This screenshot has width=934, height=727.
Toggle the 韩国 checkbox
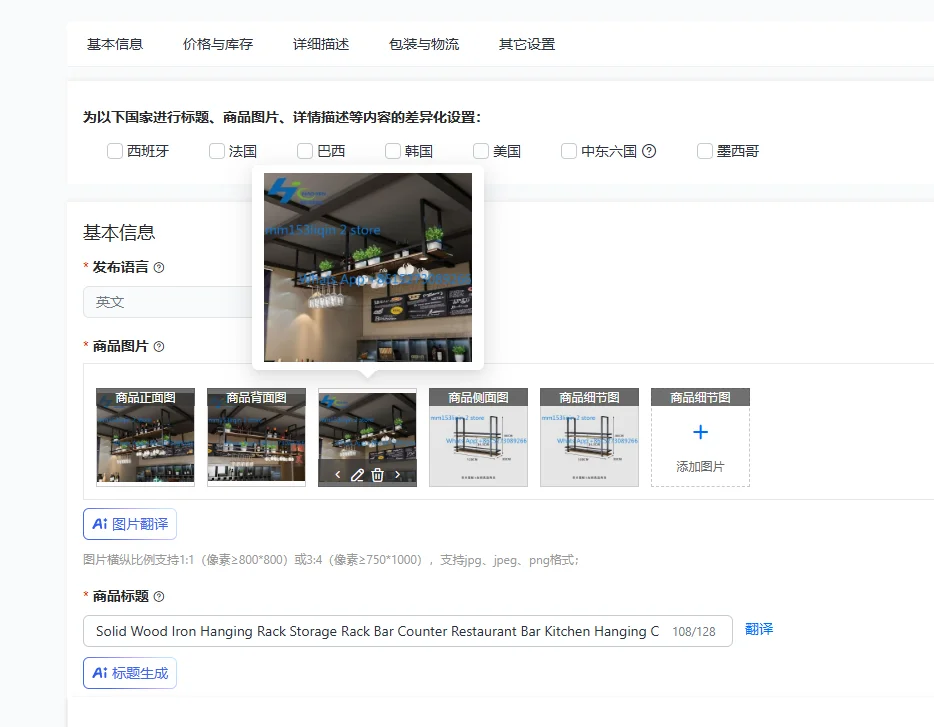(393, 151)
